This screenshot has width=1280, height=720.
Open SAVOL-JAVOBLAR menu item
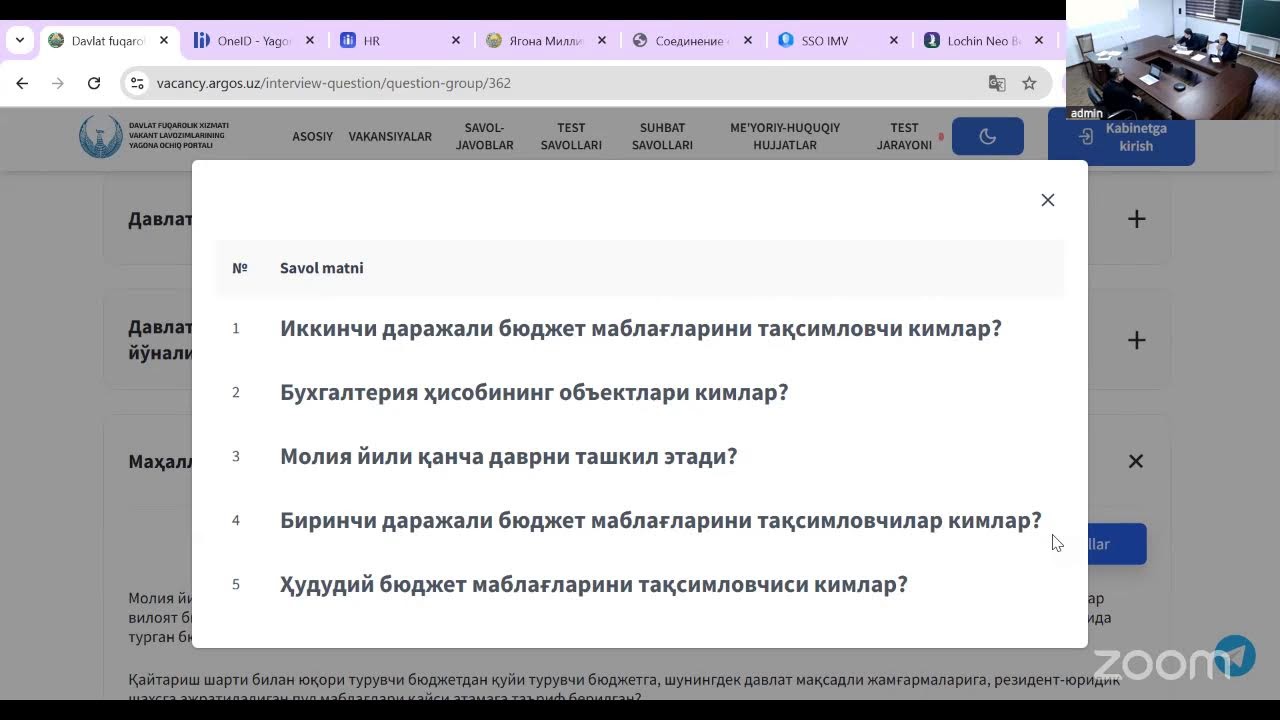pyautogui.click(x=484, y=137)
